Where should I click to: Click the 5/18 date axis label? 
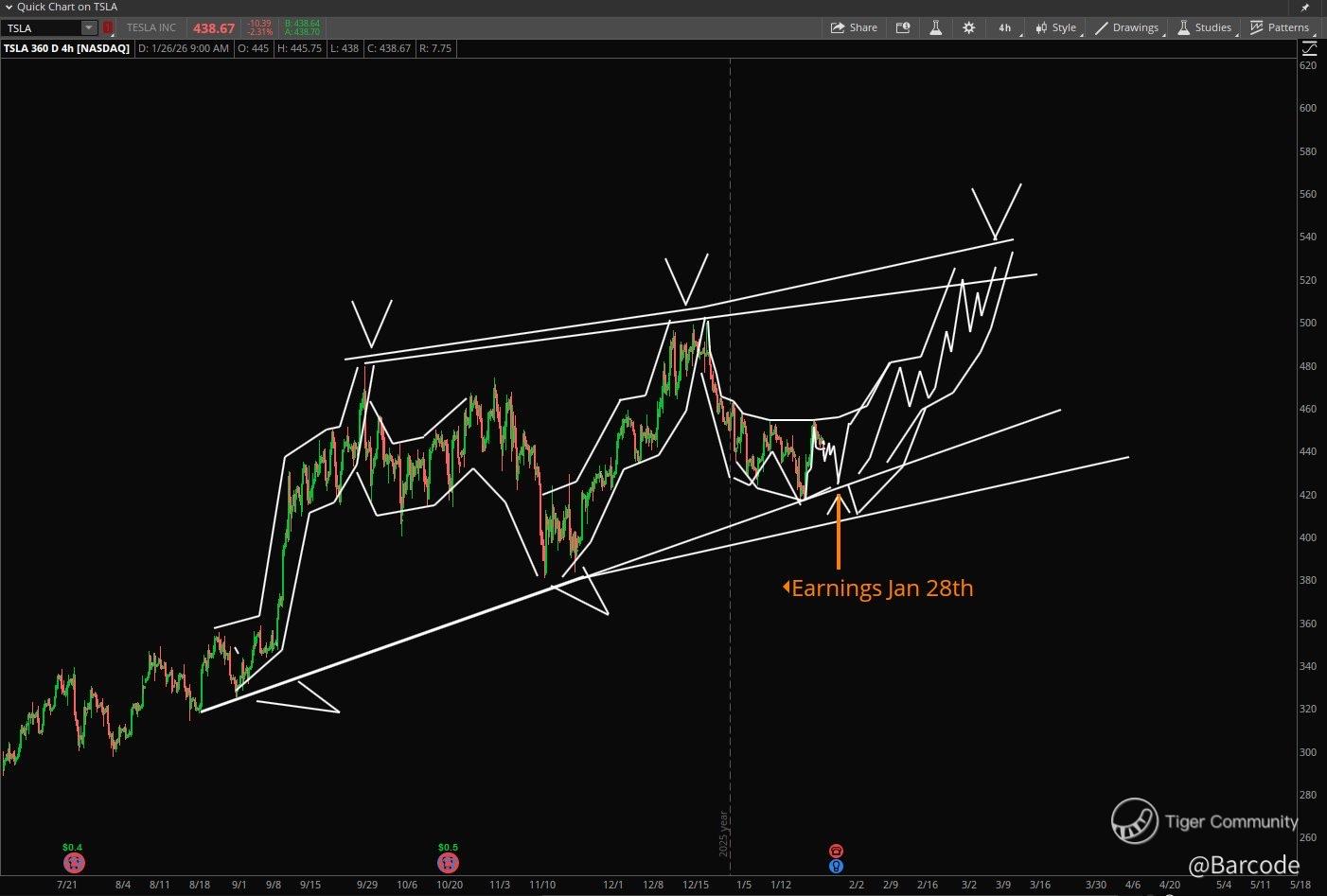pyautogui.click(x=1300, y=885)
